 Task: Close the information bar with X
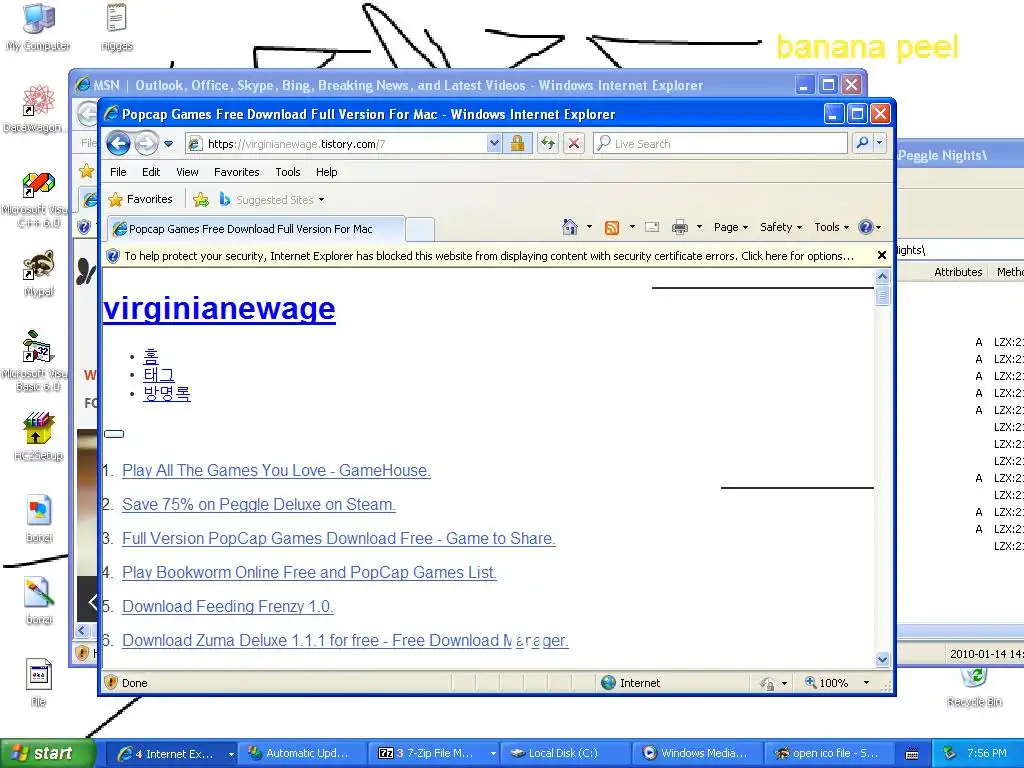[x=882, y=255]
